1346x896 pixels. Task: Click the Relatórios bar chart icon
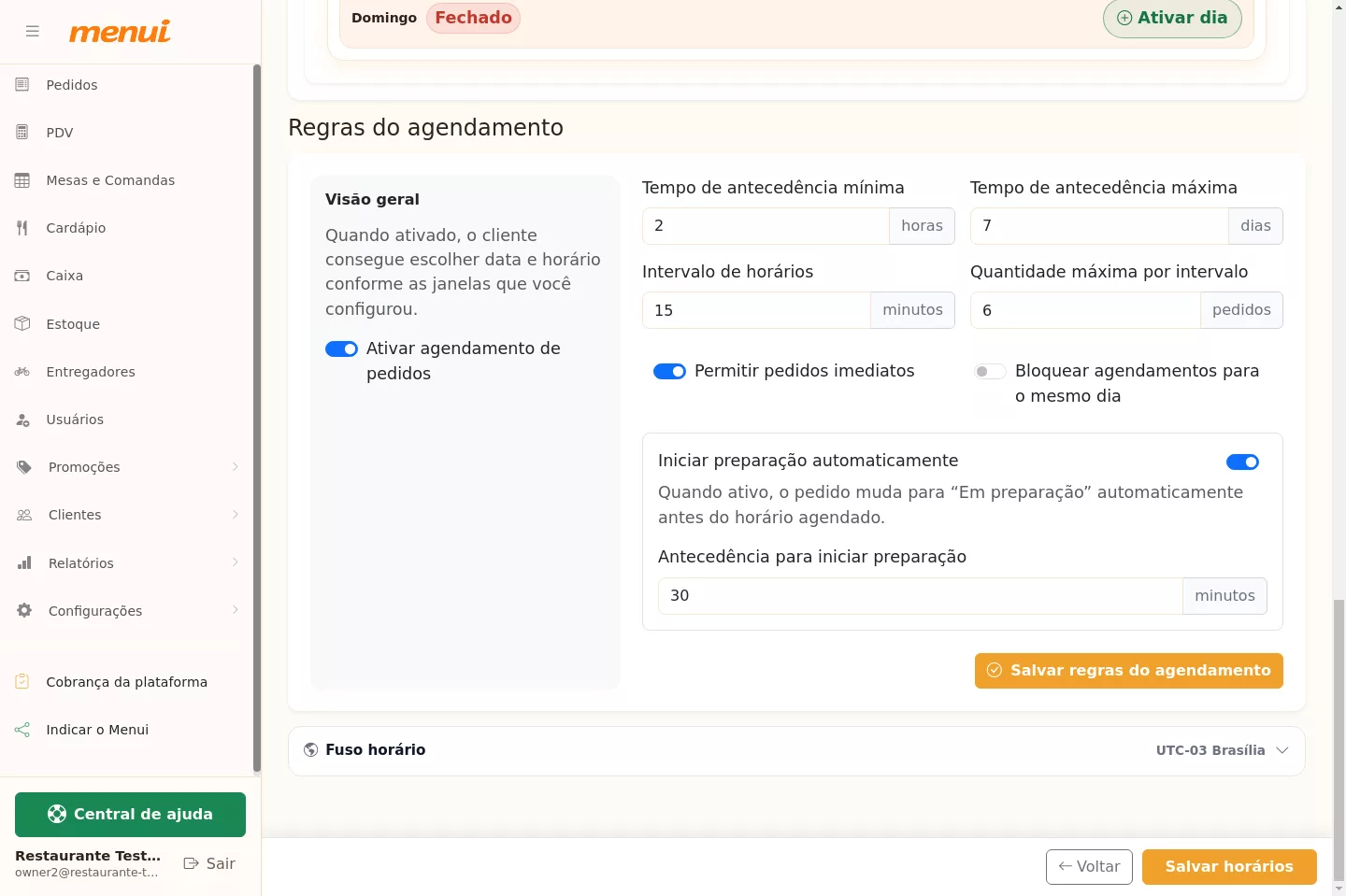[24, 562]
